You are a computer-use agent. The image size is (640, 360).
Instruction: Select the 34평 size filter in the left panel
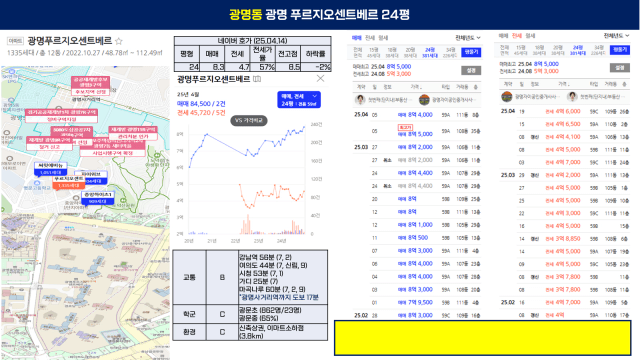pos(450,52)
